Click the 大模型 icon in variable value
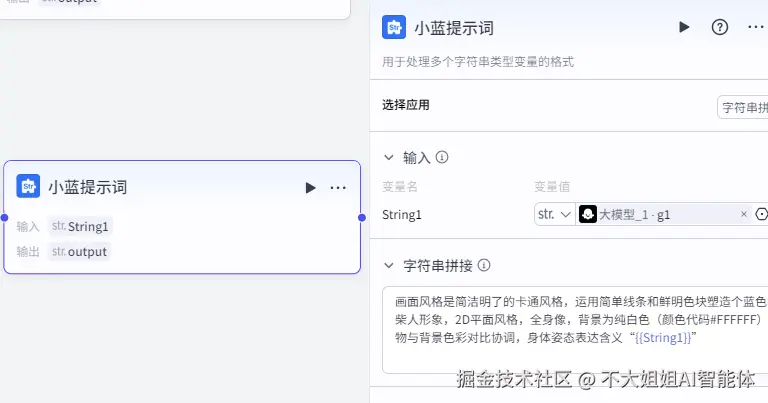Image resolution: width=768 pixels, height=403 pixels. (x=587, y=214)
